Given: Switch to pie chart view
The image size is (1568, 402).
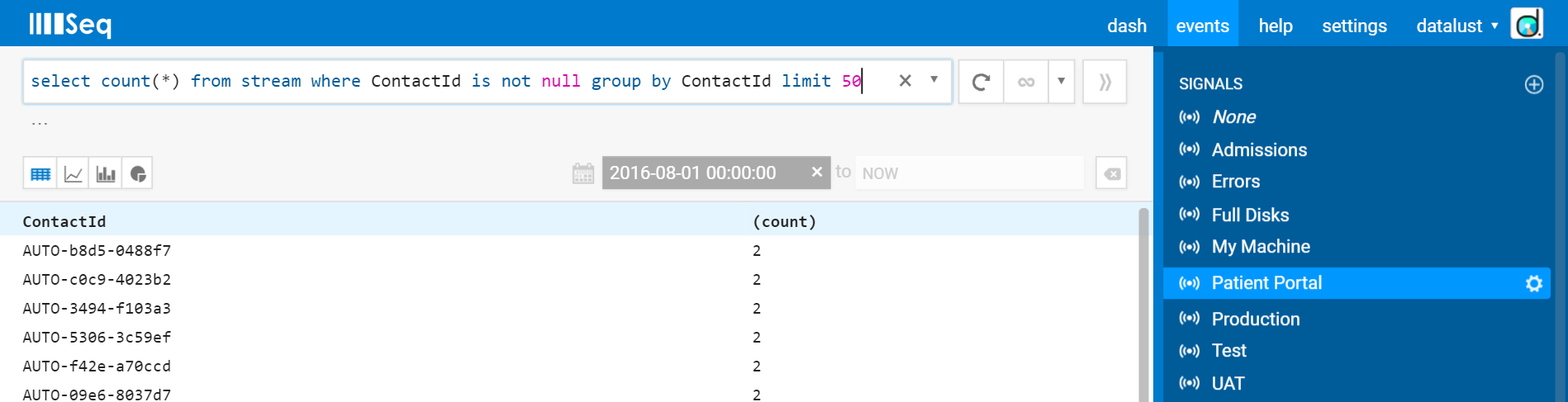Looking at the screenshot, I should [x=137, y=173].
